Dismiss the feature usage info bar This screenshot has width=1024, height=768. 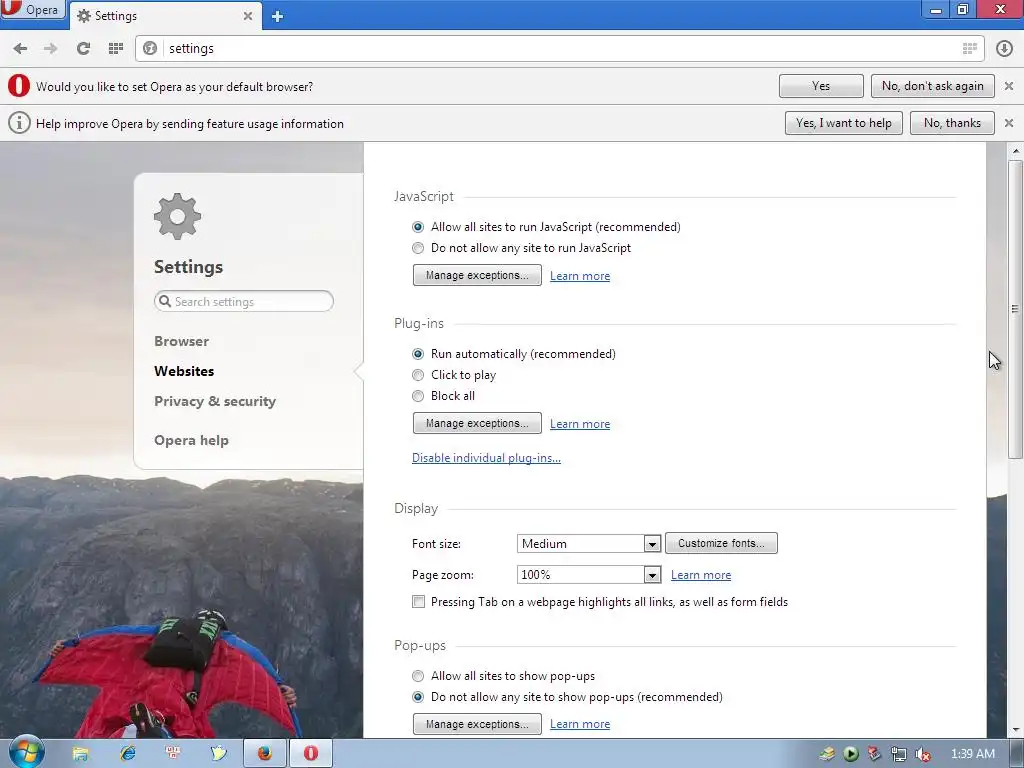click(x=1009, y=123)
